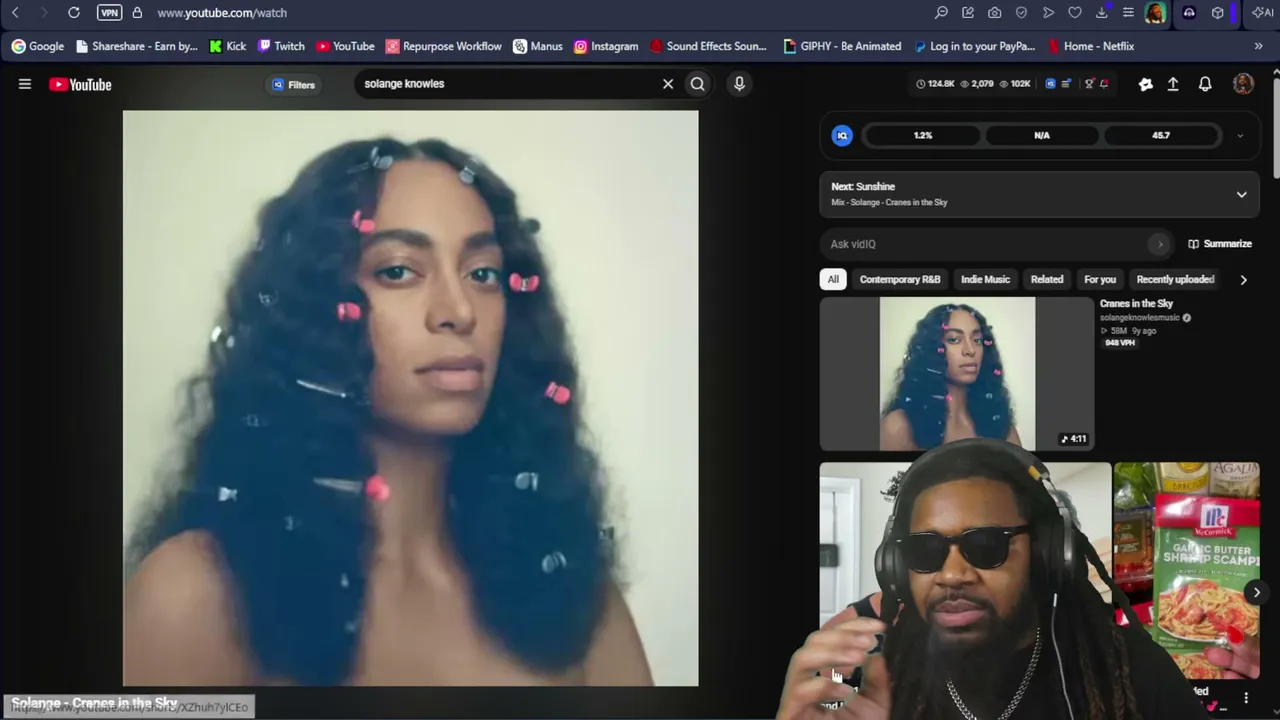Select the Related chip
This screenshot has width=1280, height=720.
[1047, 279]
